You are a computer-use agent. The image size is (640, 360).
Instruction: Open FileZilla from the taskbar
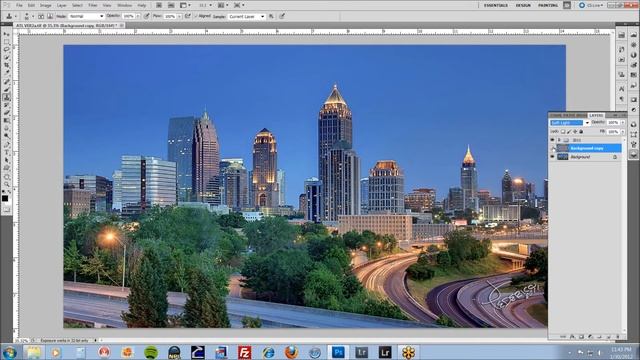click(x=244, y=352)
